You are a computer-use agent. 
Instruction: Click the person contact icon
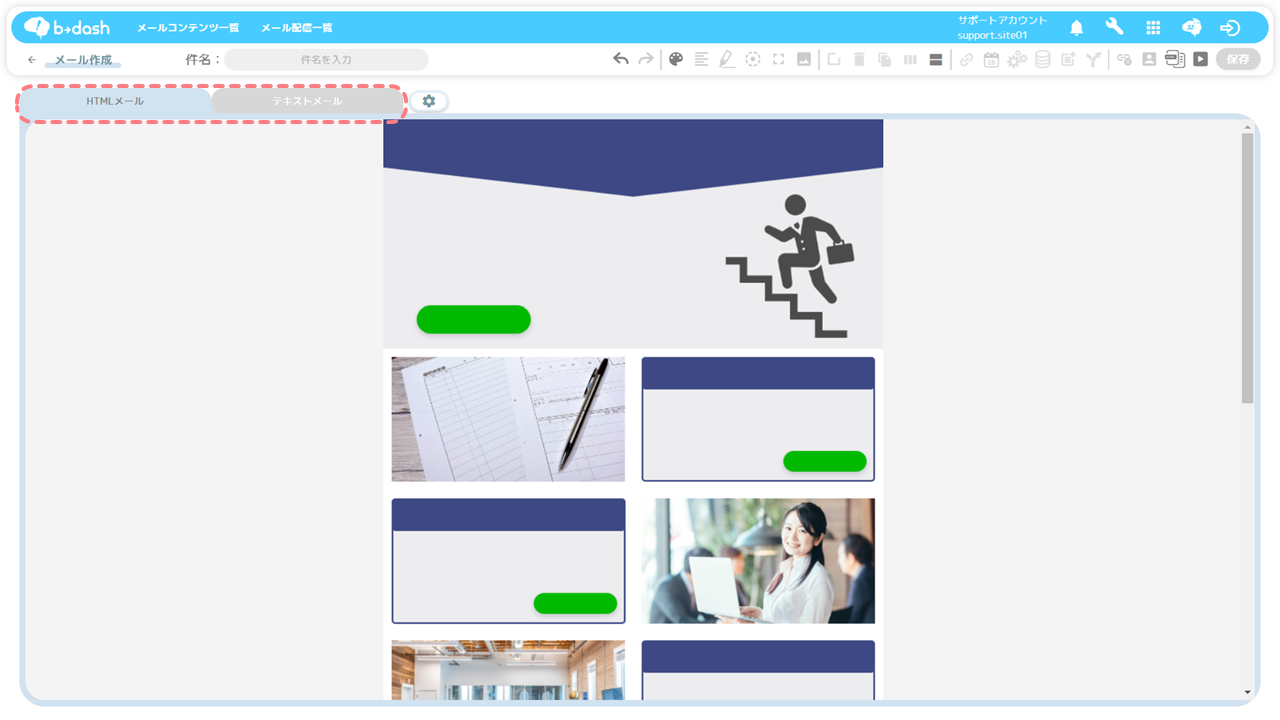pyautogui.click(x=1149, y=59)
